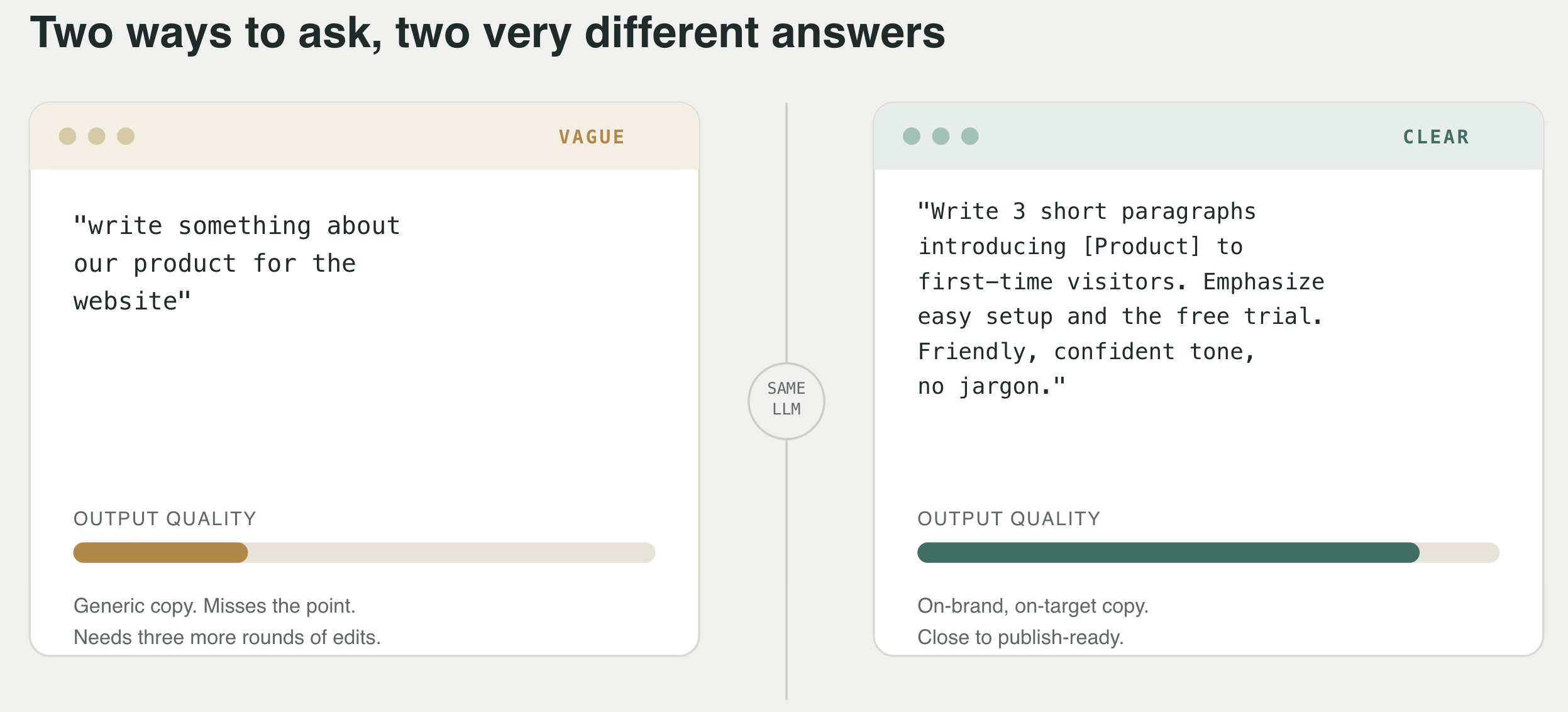Click 'Needs three more rounds of edits.' line
Image resolution: width=1568 pixels, height=712 pixels.
point(227,637)
